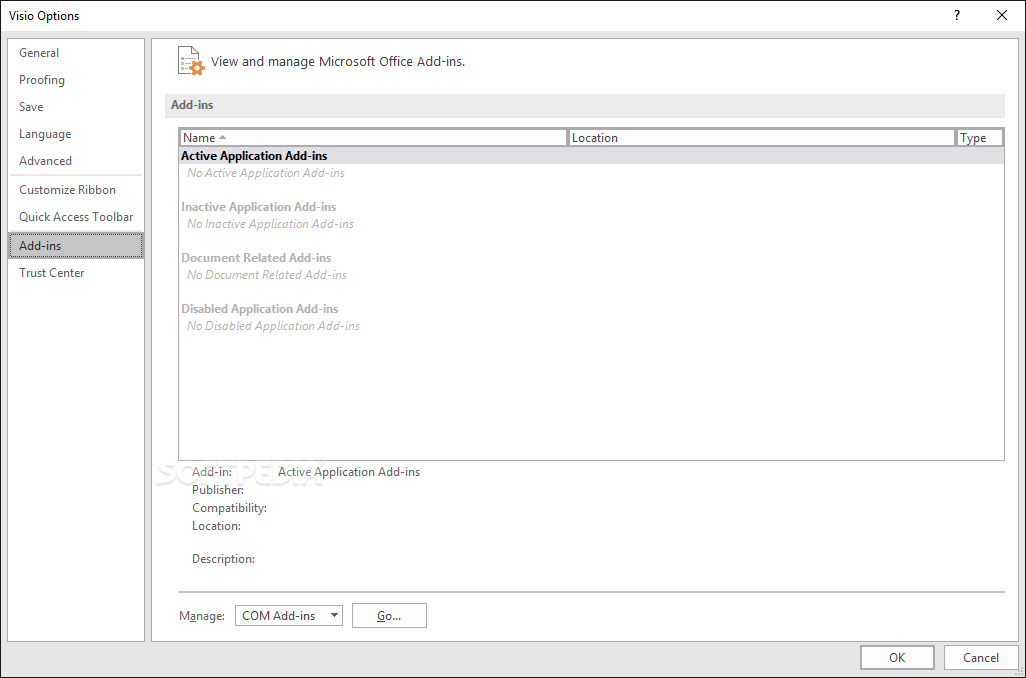This screenshot has height=678, width=1026.
Task: Click the Add-ins section header bar
Action: 584,105
